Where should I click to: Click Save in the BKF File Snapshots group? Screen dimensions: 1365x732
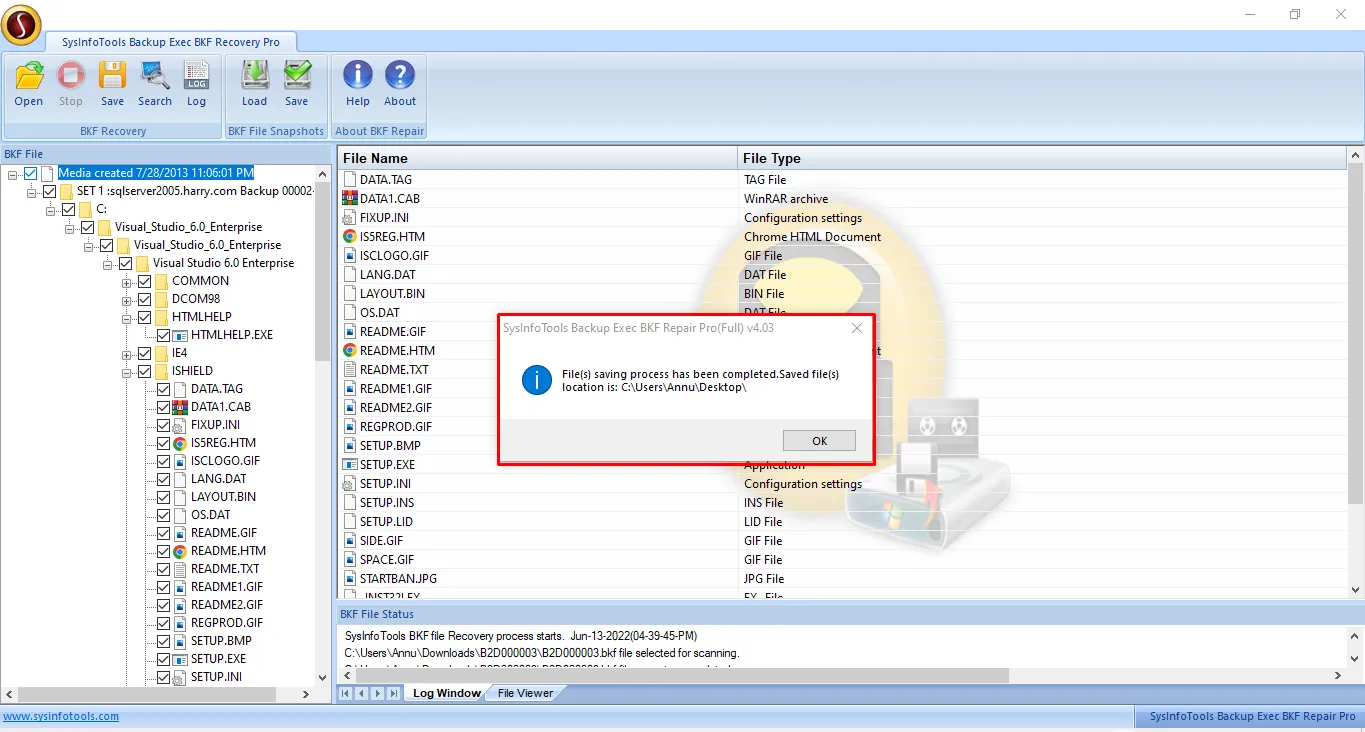click(x=297, y=83)
